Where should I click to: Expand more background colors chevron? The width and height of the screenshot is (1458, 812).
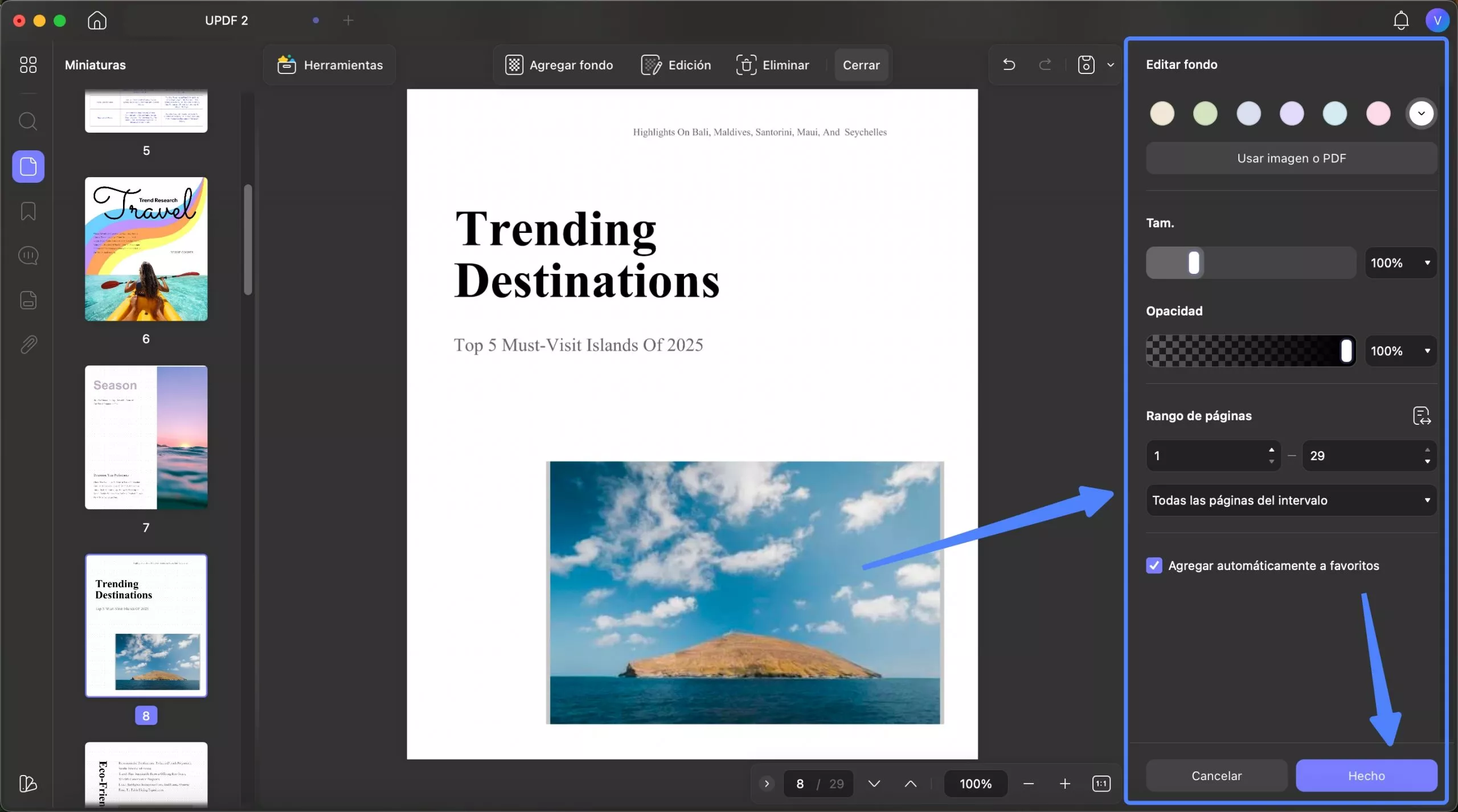1421,113
